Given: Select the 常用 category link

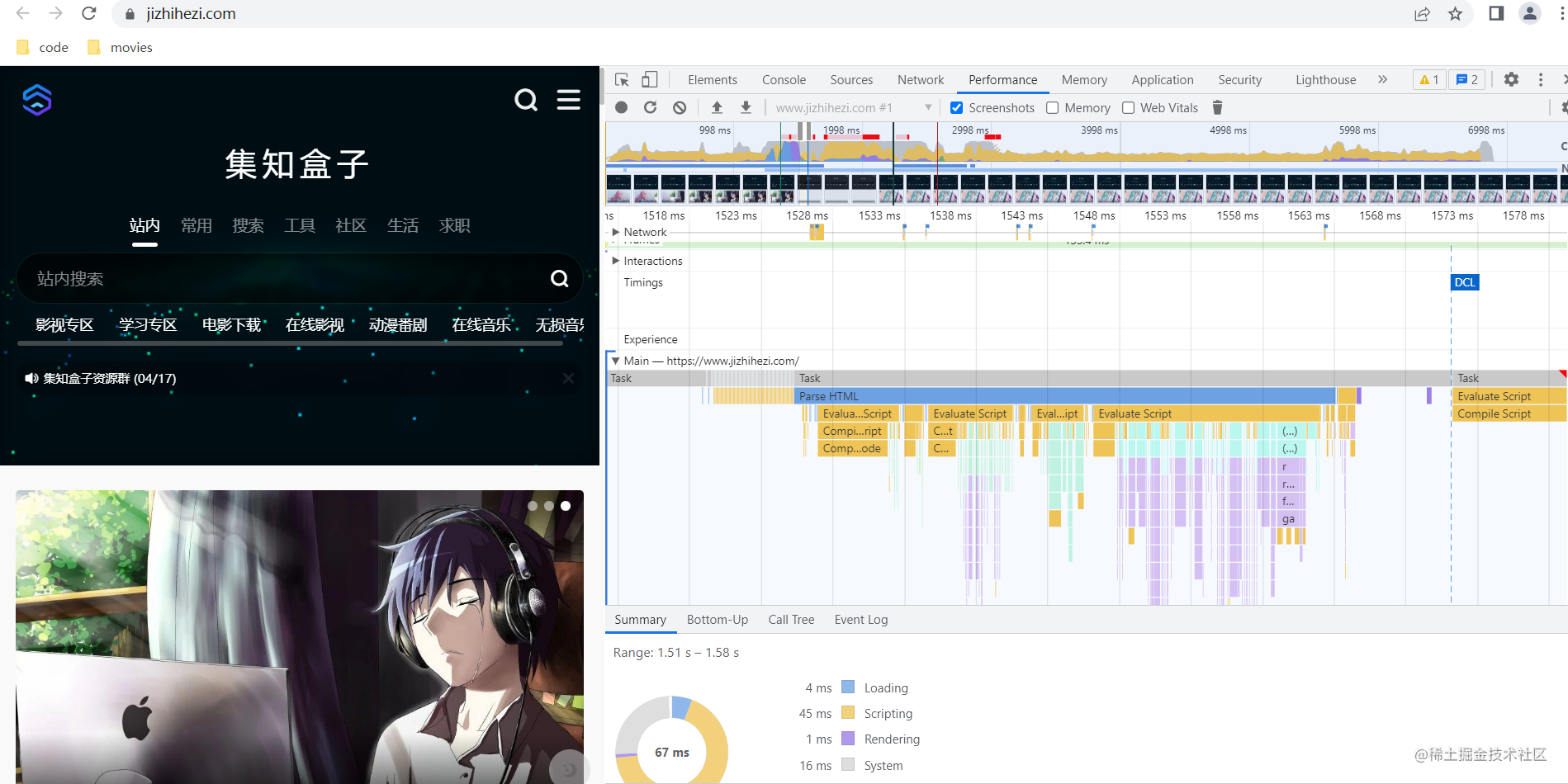Looking at the screenshot, I should [x=197, y=225].
